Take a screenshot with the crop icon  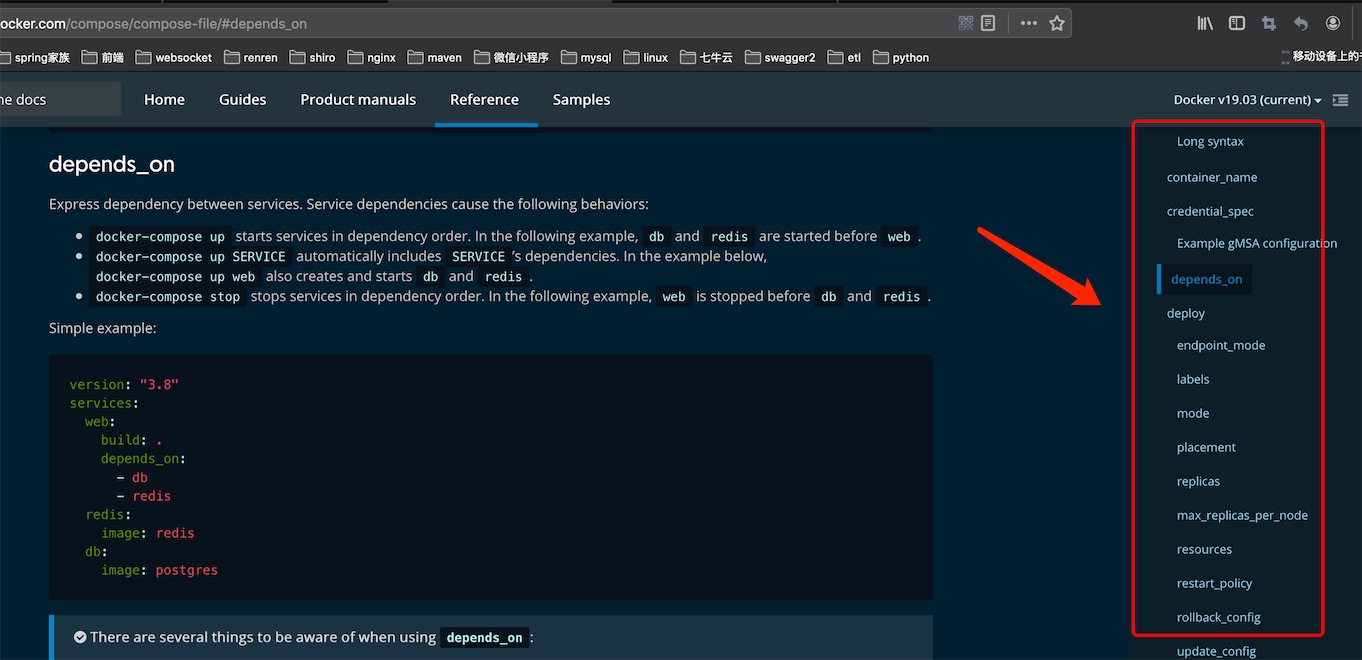(1269, 23)
